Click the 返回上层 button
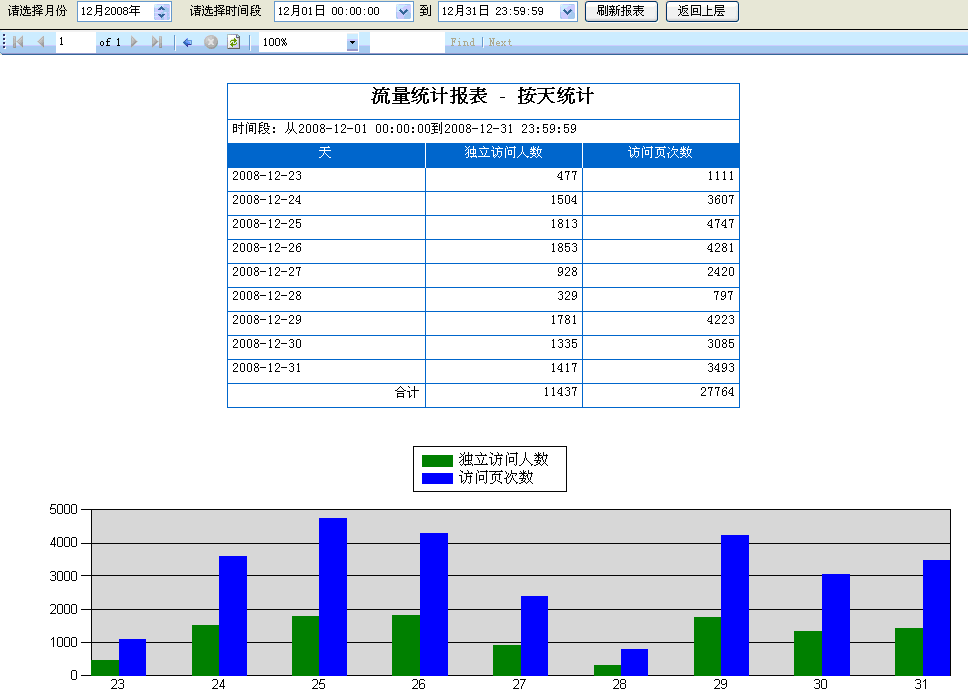The height and width of the screenshot is (693, 968). tap(702, 12)
